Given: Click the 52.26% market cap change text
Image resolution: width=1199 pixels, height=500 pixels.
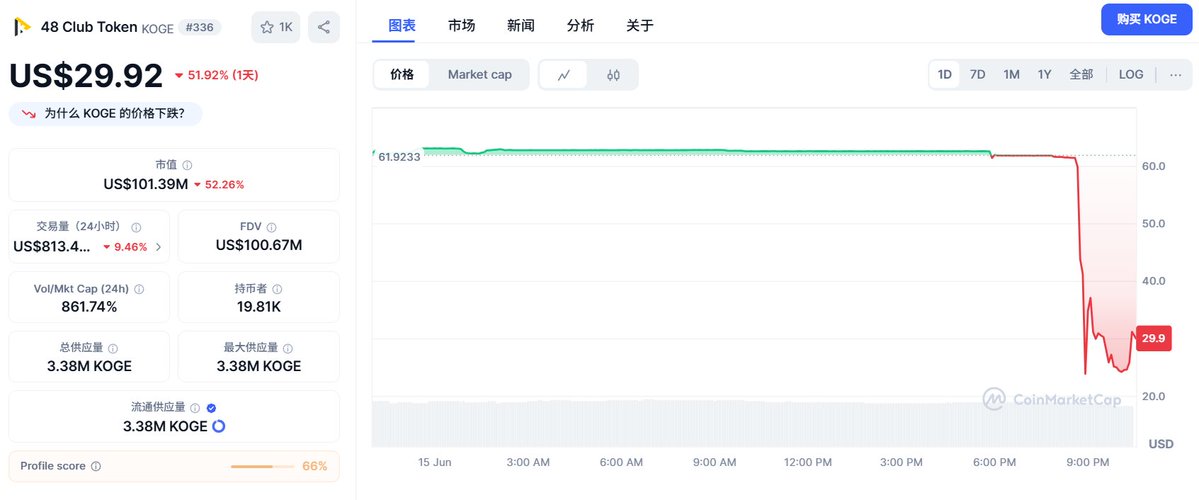Looking at the screenshot, I should click(x=225, y=184).
